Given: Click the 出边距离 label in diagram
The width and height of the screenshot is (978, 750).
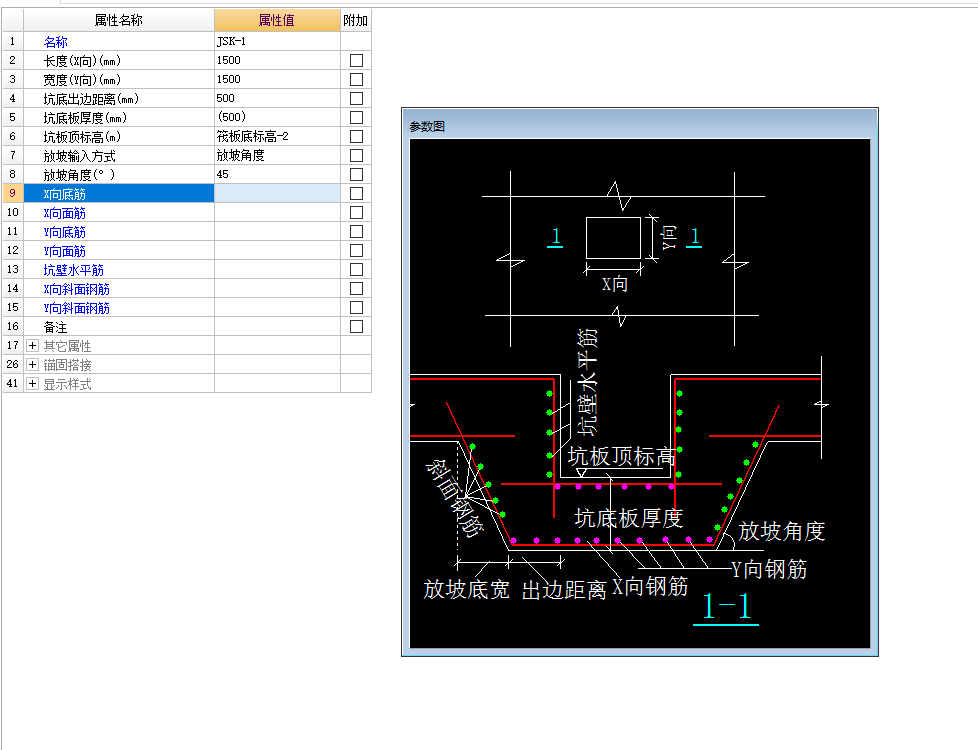Looking at the screenshot, I should pos(564,590).
